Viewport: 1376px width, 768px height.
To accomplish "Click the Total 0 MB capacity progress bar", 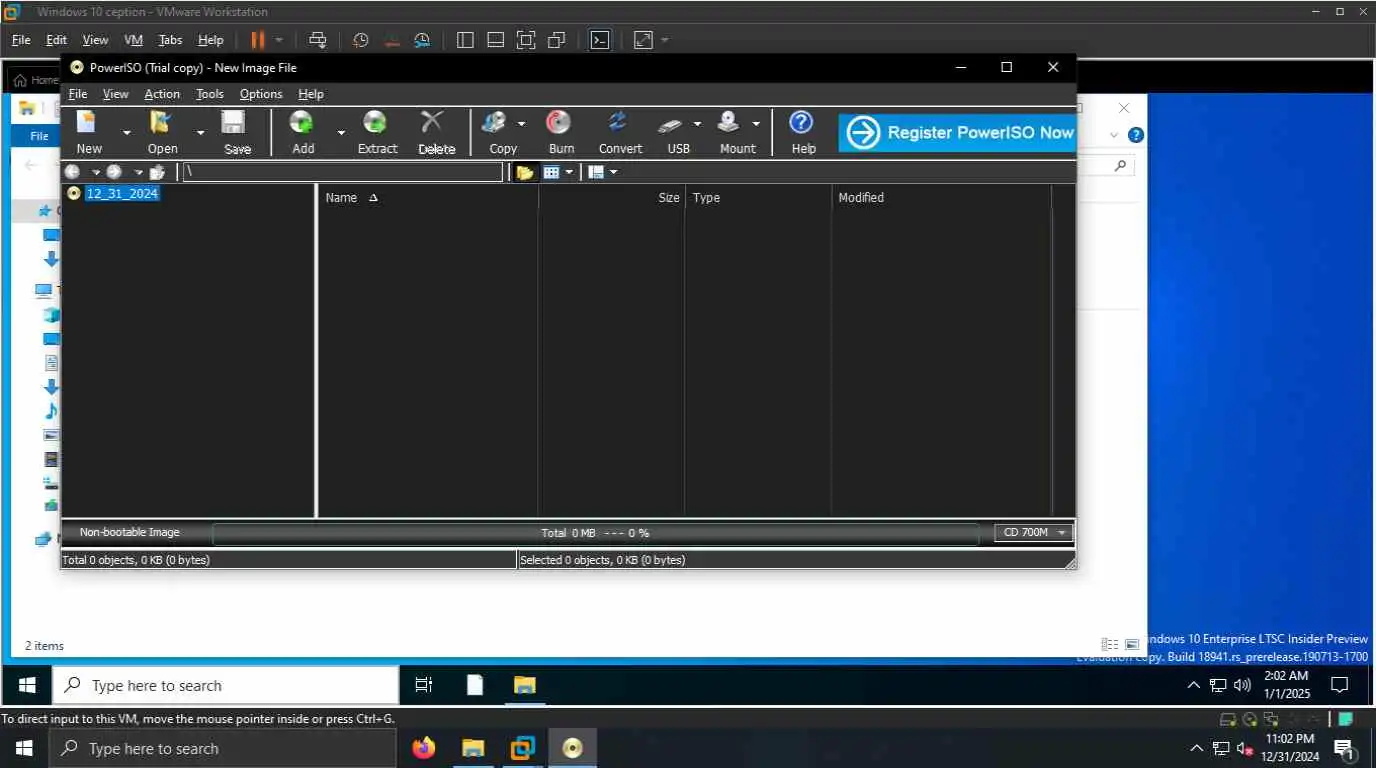I will point(595,533).
